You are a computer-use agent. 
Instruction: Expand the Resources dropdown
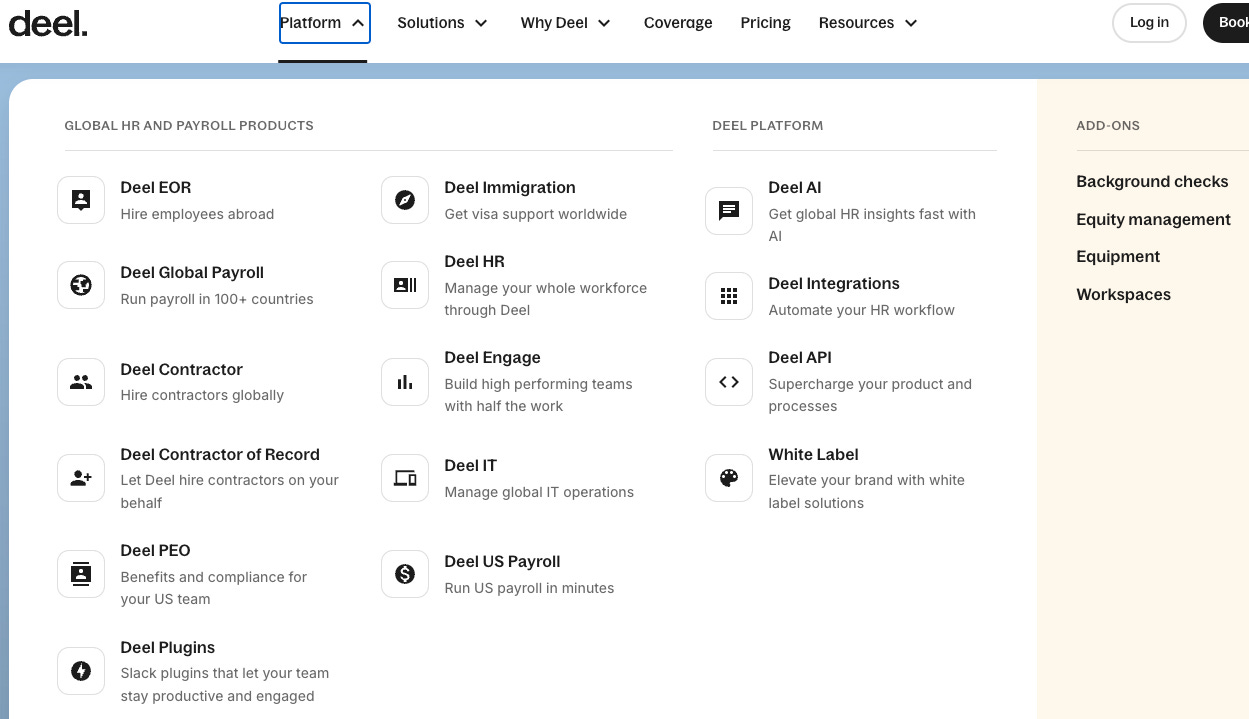pos(868,23)
